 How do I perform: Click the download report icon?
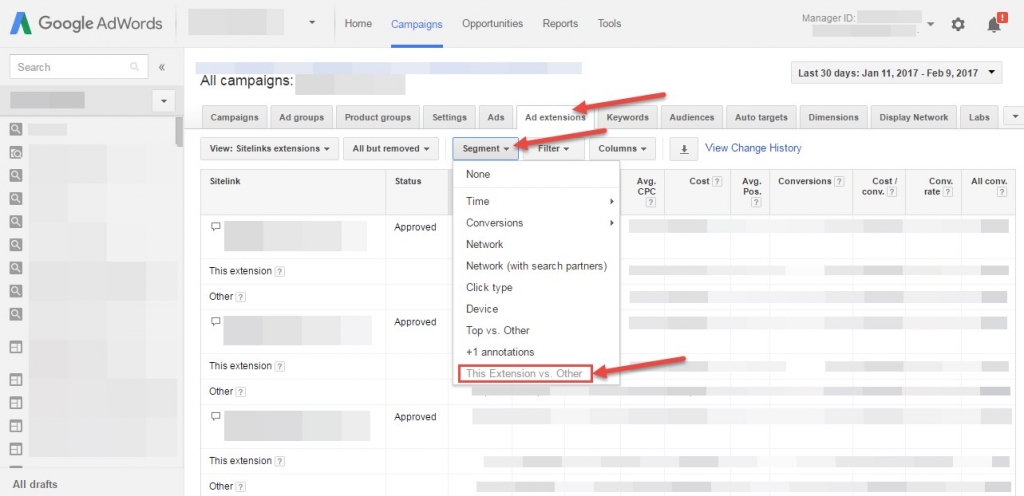(x=684, y=149)
